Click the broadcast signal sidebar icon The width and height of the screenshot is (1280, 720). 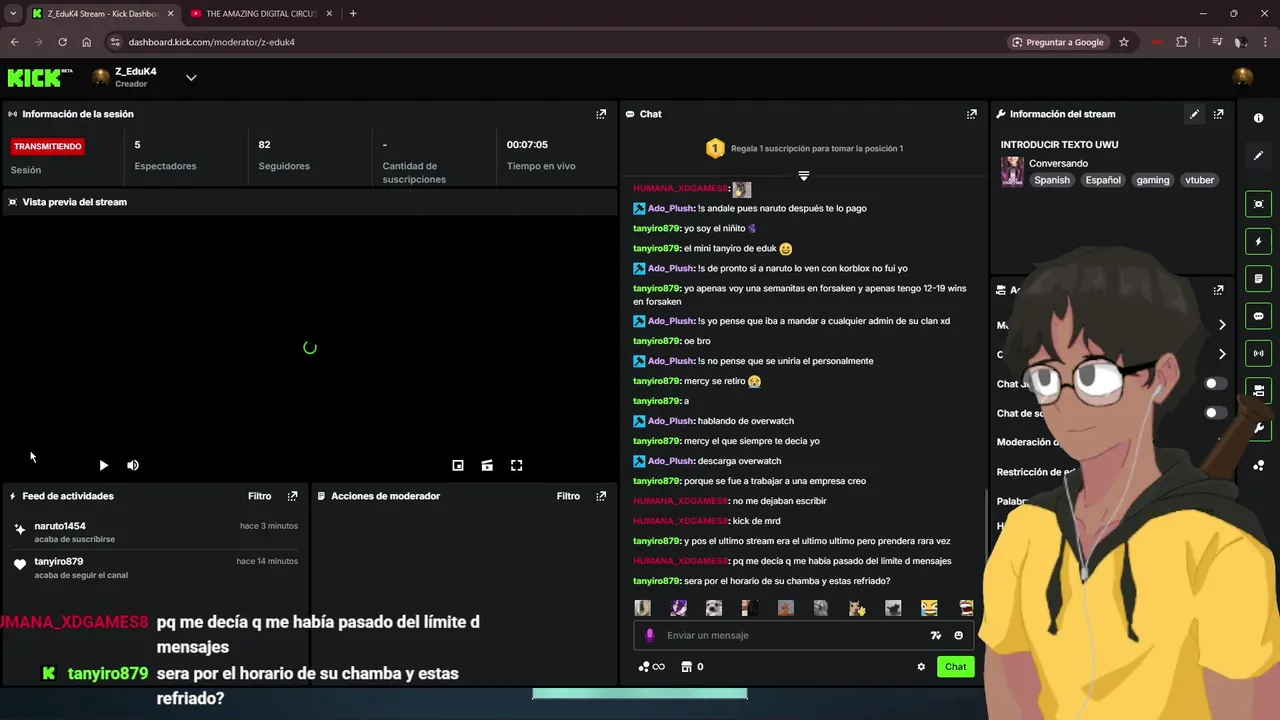click(x=1258, y=353)
